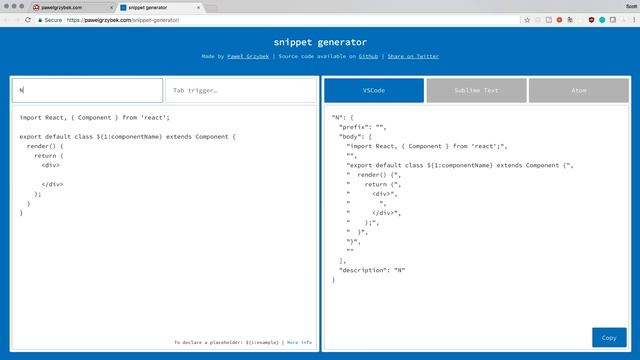
Task: Select the VSCode output tab
Action: 374,90
